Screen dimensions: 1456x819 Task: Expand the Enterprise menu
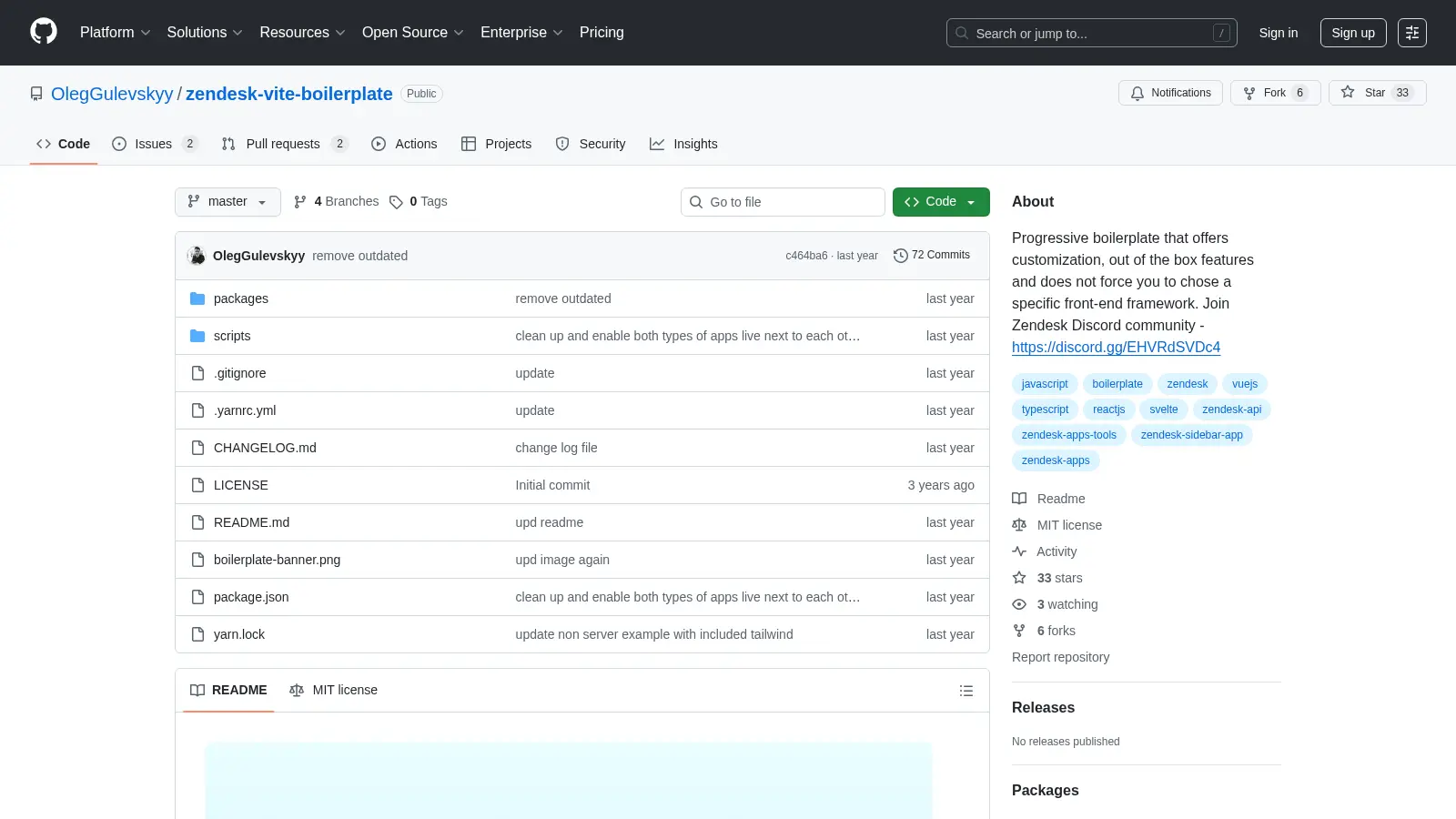521,32
